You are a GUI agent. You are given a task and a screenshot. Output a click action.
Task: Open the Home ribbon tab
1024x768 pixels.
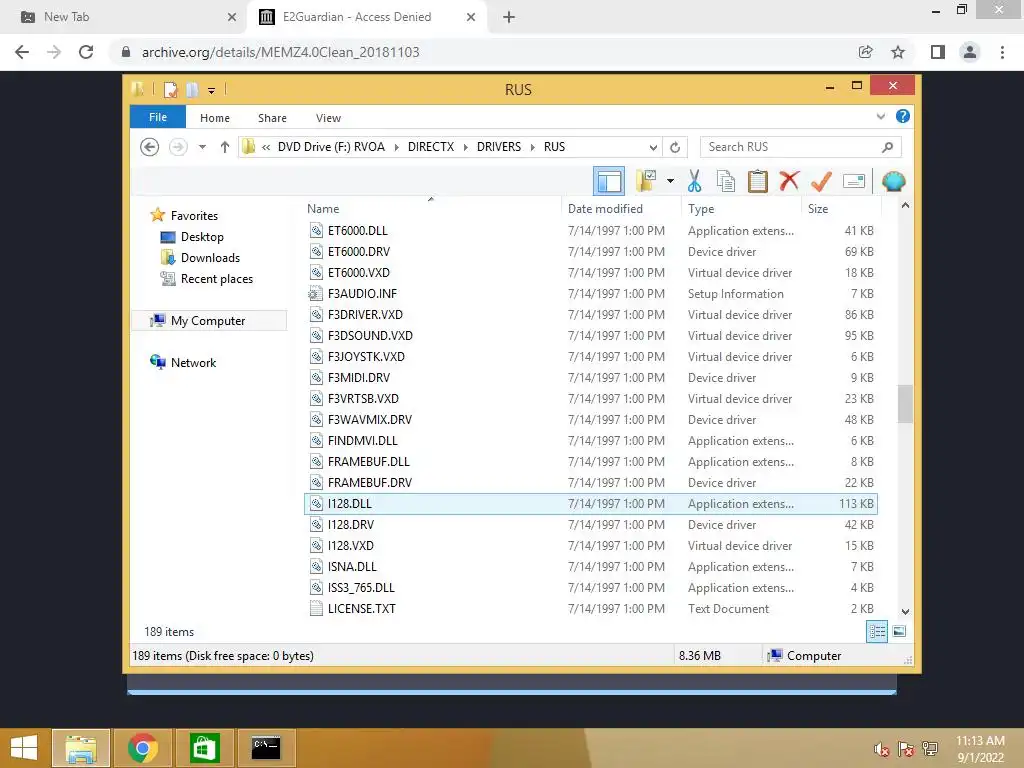tap(215, 118)
